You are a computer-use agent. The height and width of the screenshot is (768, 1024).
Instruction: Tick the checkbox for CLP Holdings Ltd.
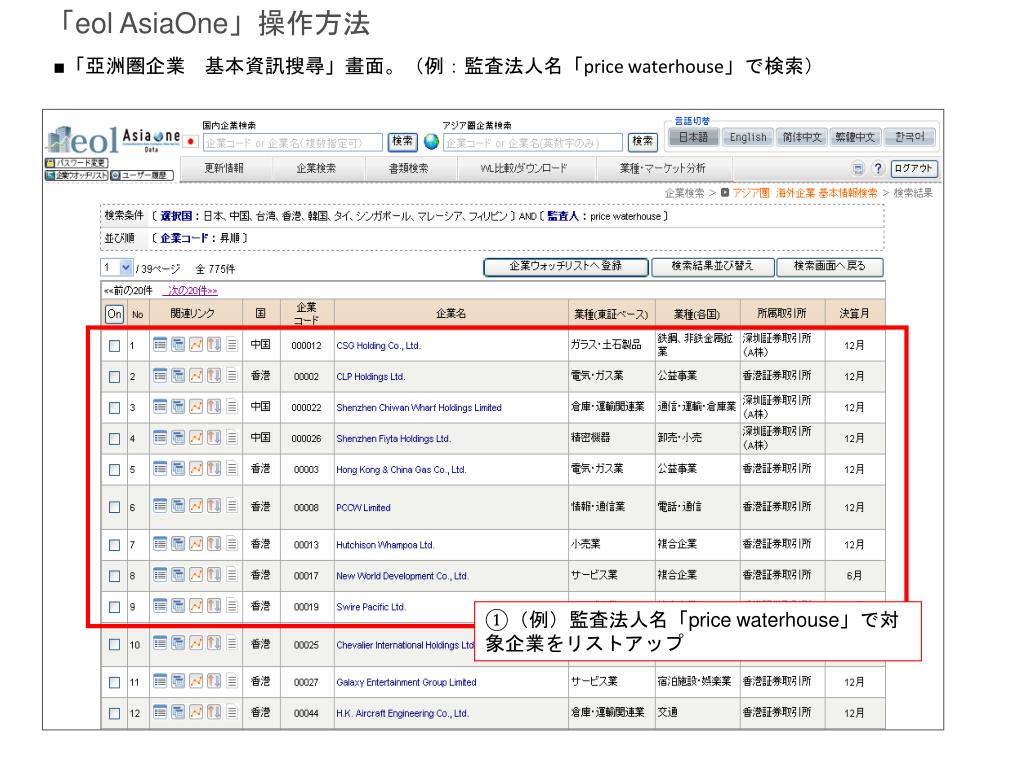click(x=115, y=377)
